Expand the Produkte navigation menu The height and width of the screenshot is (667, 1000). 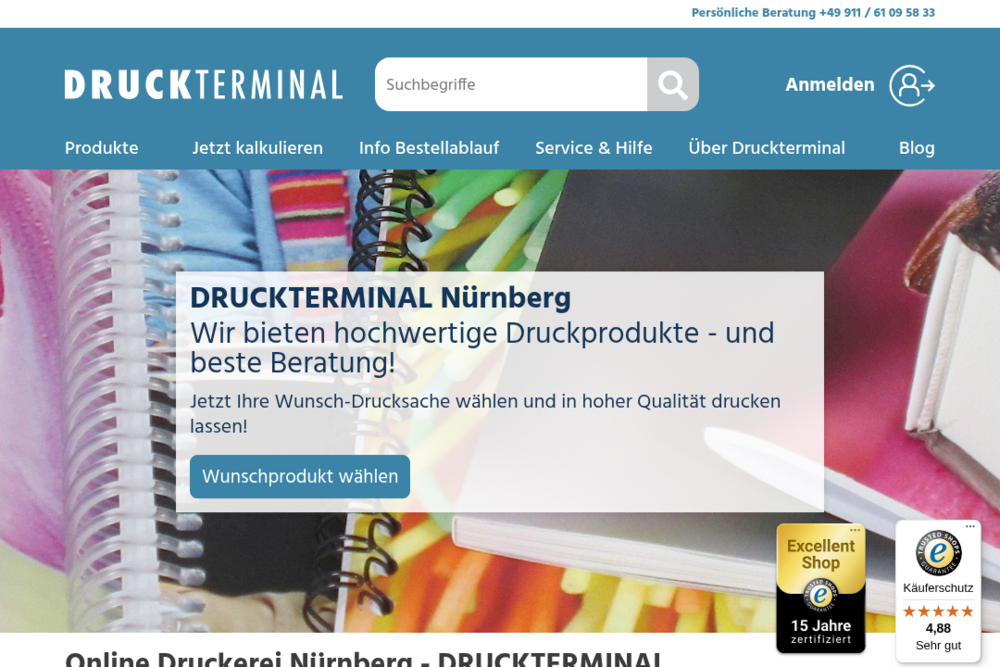101,148
